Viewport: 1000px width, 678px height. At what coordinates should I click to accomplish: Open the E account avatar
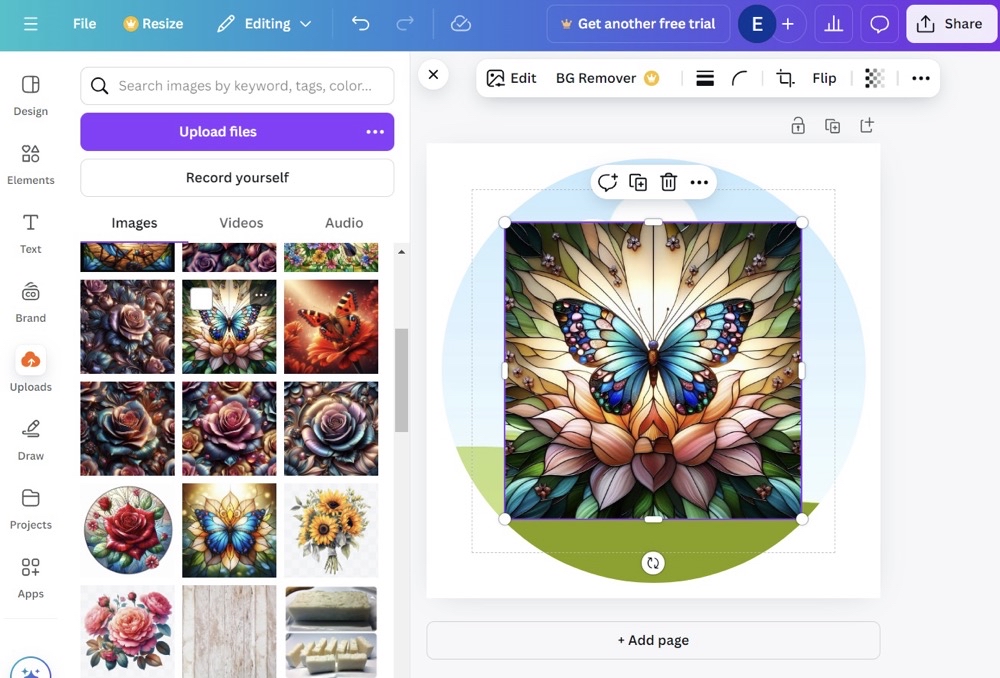(757, 24)
